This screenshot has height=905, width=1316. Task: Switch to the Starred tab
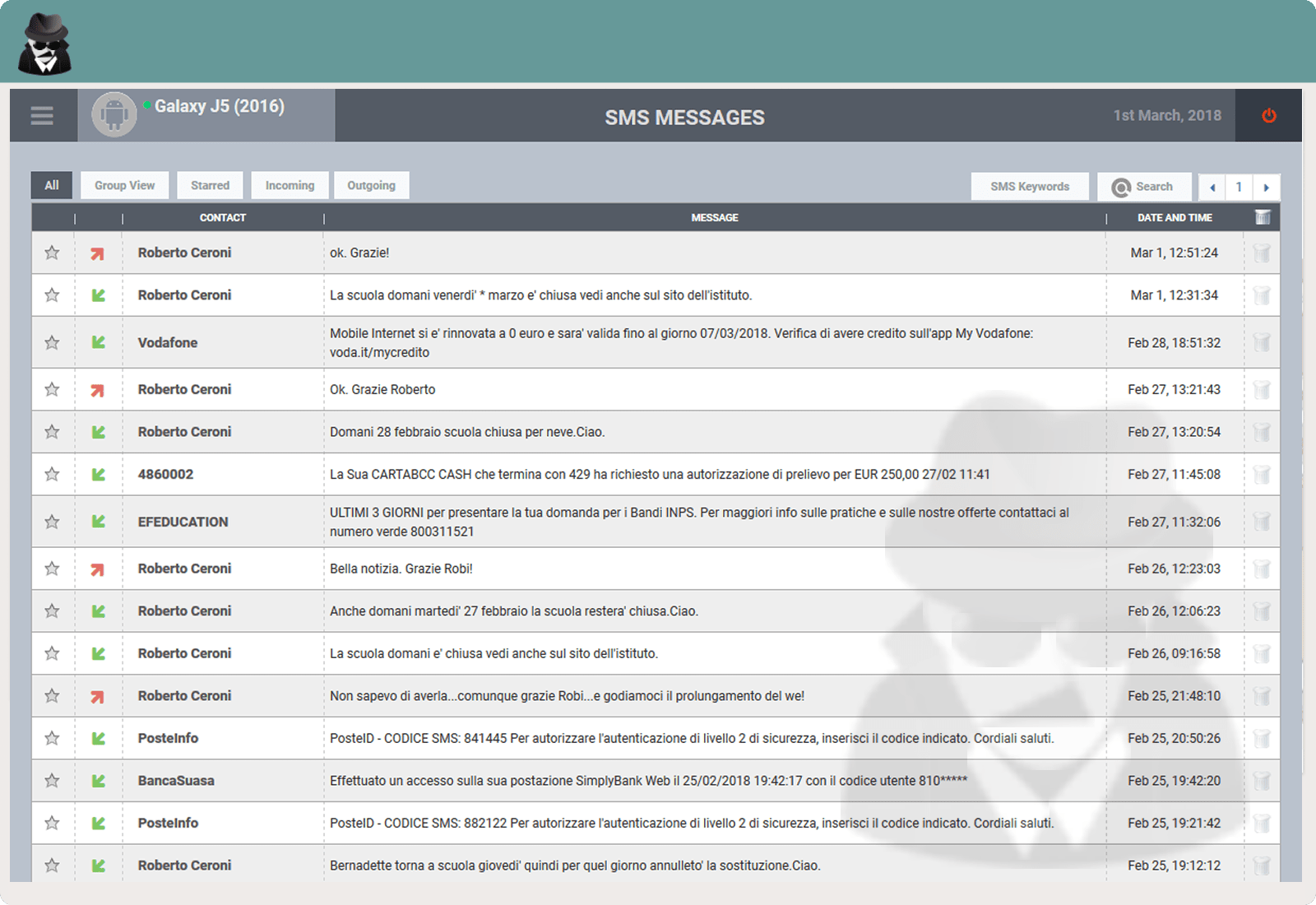tap(210, 186)
